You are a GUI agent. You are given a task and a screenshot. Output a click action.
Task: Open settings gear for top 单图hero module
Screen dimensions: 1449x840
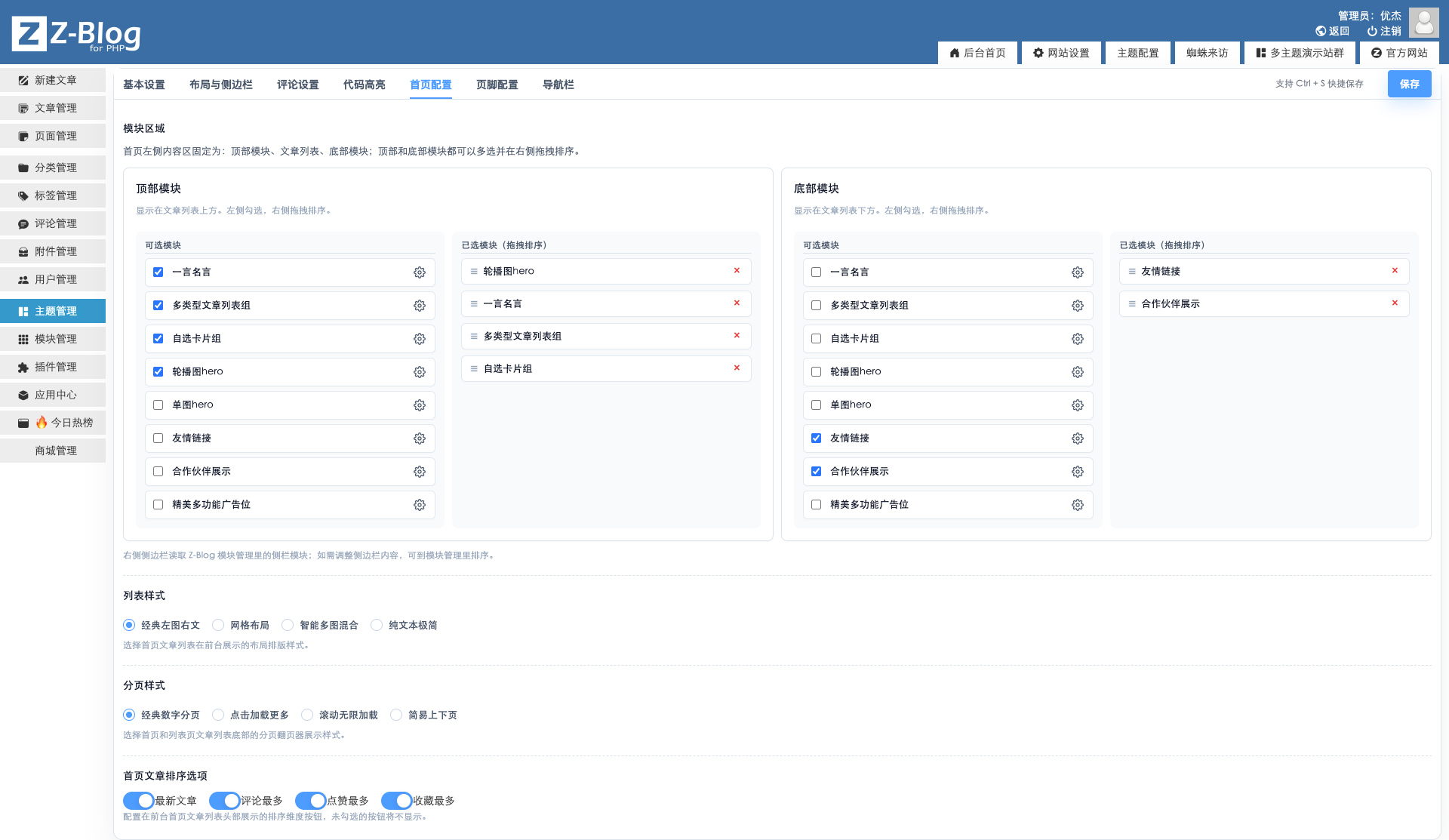click(420, 405)
